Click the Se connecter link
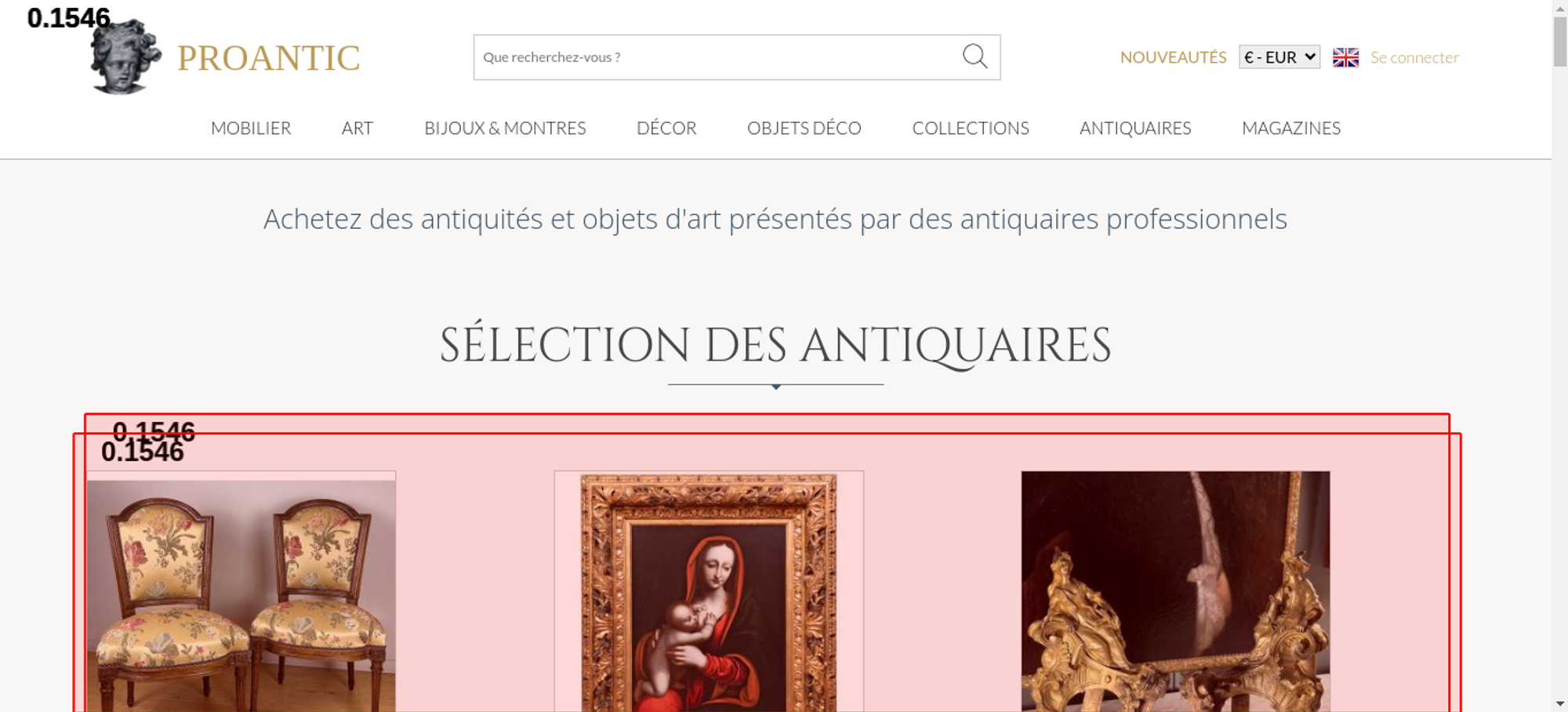Viewport: 1568px width, 712px height. 1414,57
